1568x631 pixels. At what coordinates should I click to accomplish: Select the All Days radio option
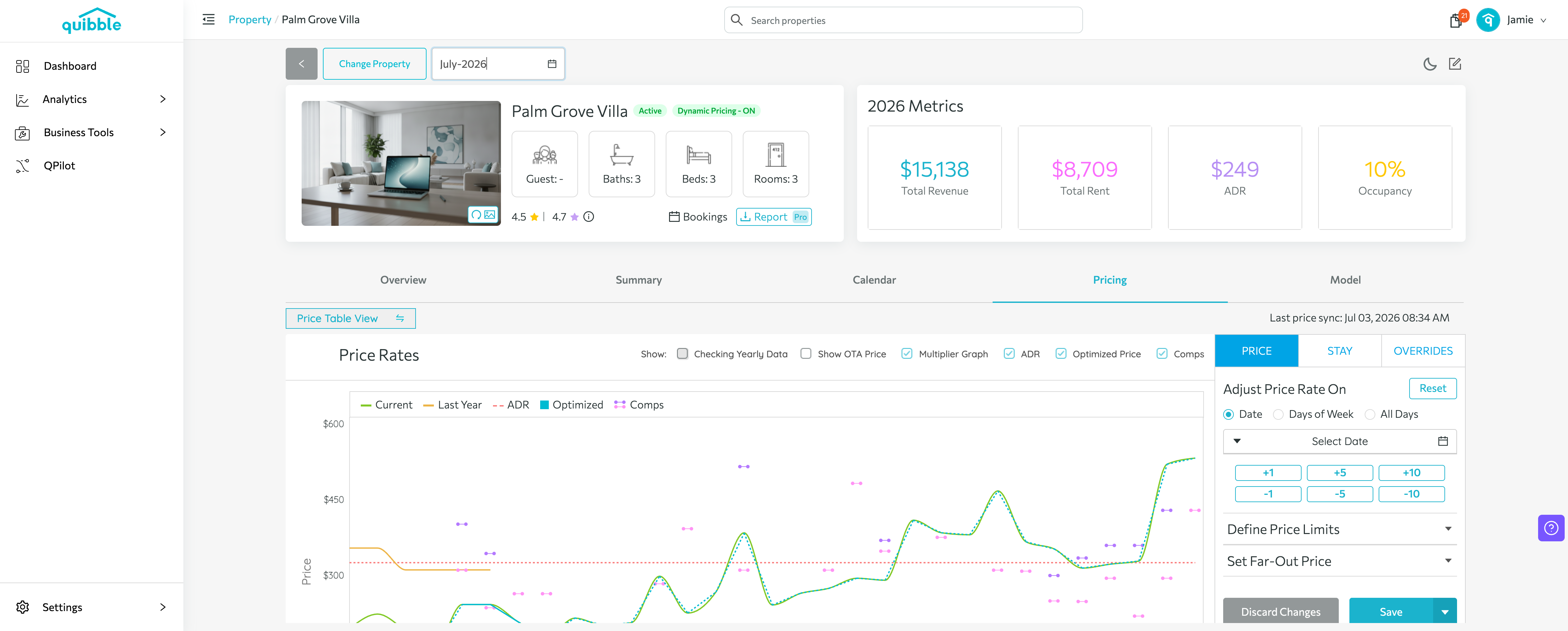[x=1370, y=414]
